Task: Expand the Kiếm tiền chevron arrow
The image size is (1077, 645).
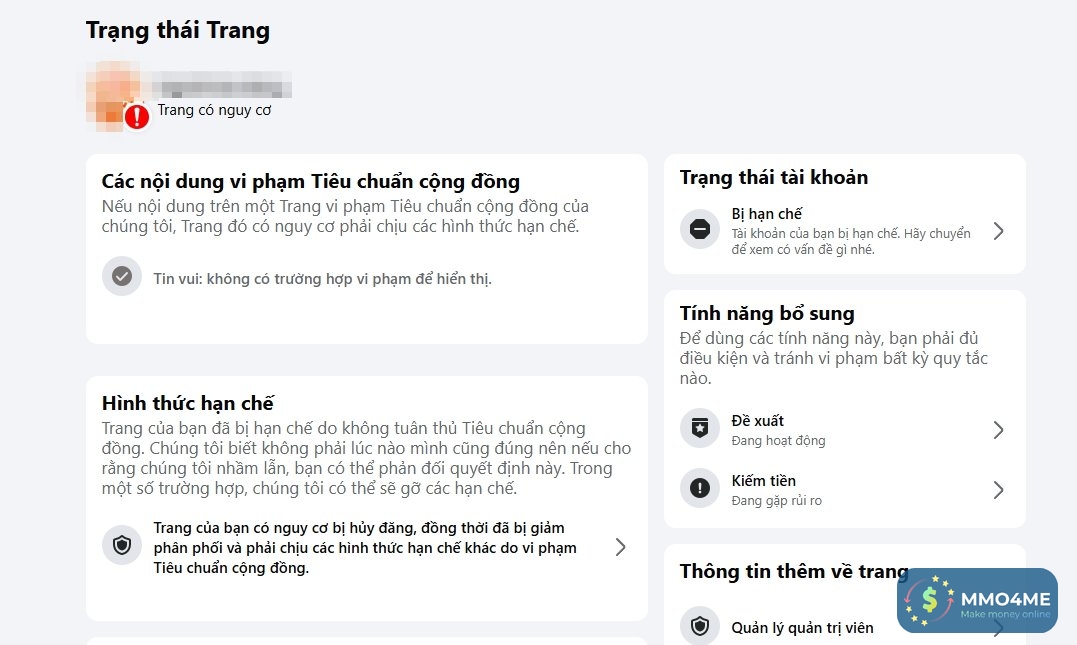Action: pos(998,490)
